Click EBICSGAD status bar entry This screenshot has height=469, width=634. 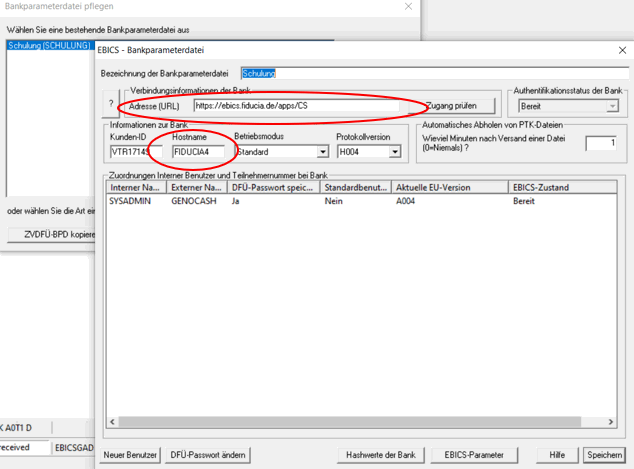(x=74, y=448)
